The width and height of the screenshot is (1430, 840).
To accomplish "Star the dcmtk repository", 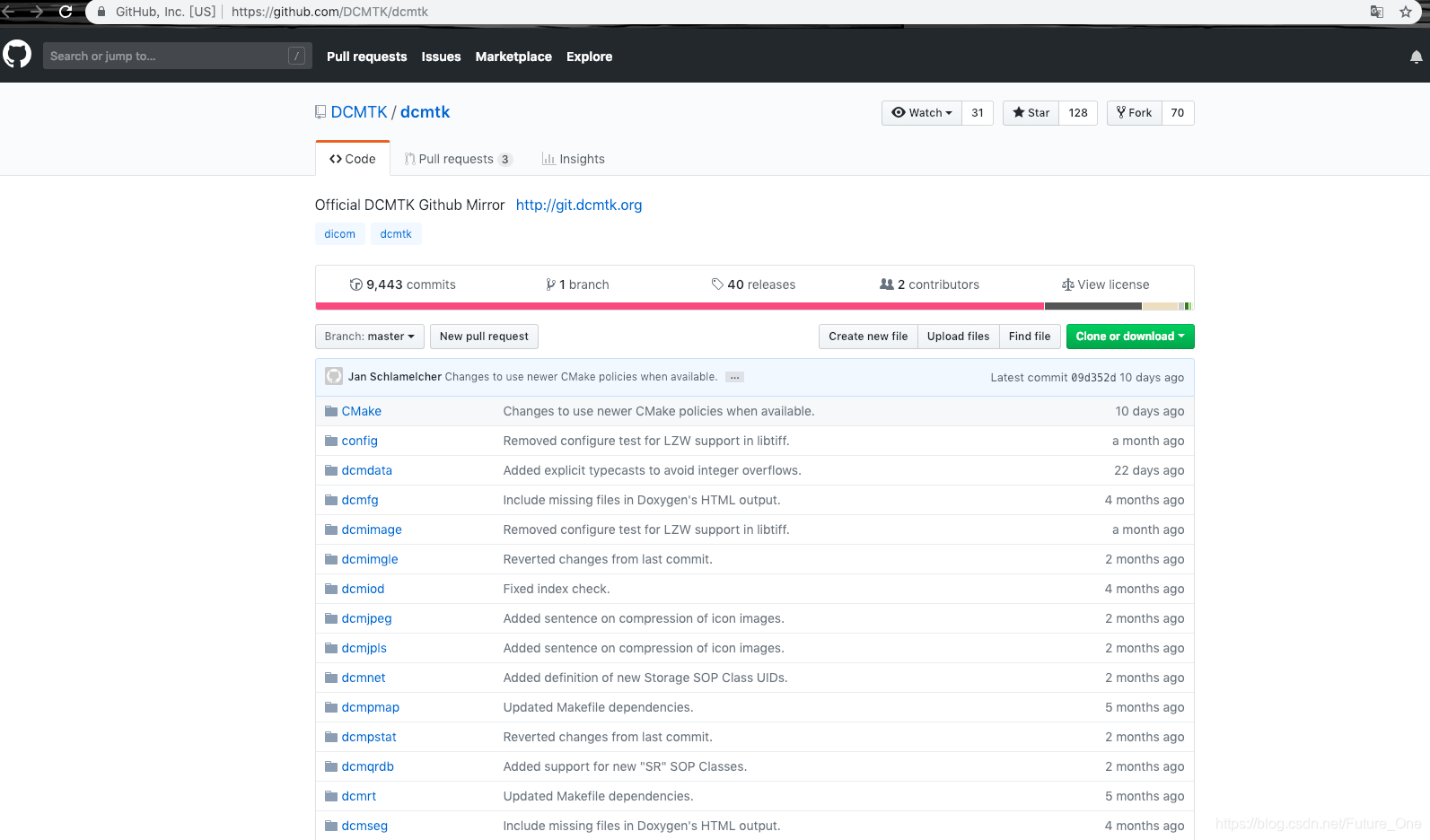I will click(1031, 112).
